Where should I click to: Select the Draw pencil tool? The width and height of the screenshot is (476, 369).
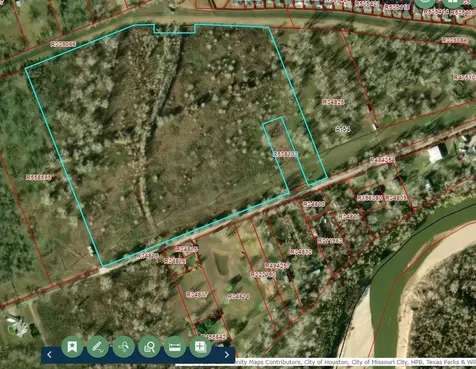point(98,347)
